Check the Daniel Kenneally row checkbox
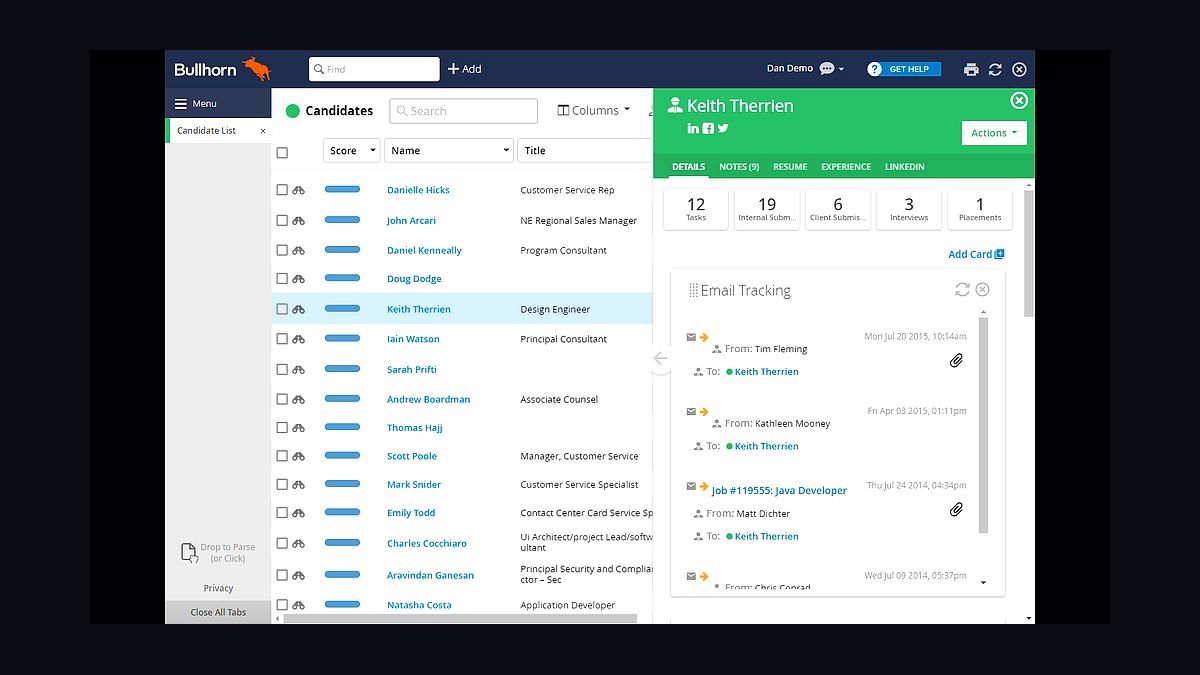The image size is (1200, 675). tap(282, 250)
